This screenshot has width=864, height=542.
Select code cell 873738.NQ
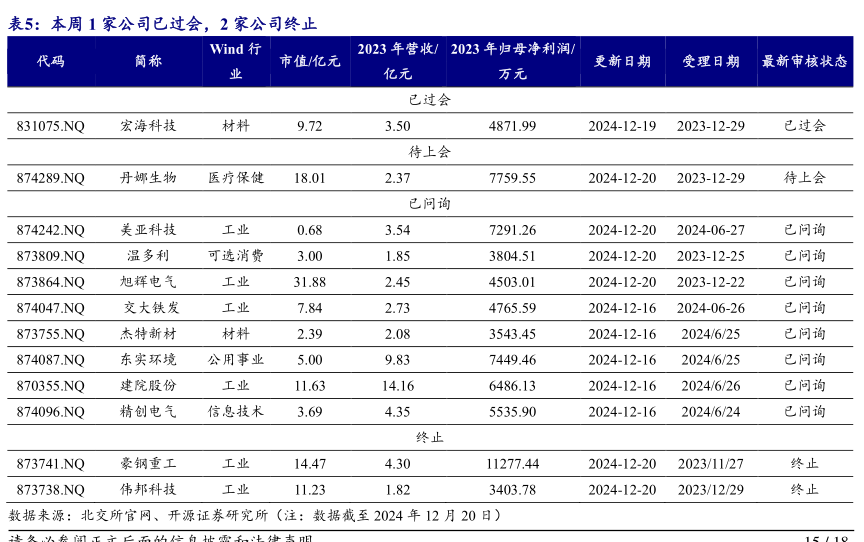pyautogui.click(x=51, y=490)
